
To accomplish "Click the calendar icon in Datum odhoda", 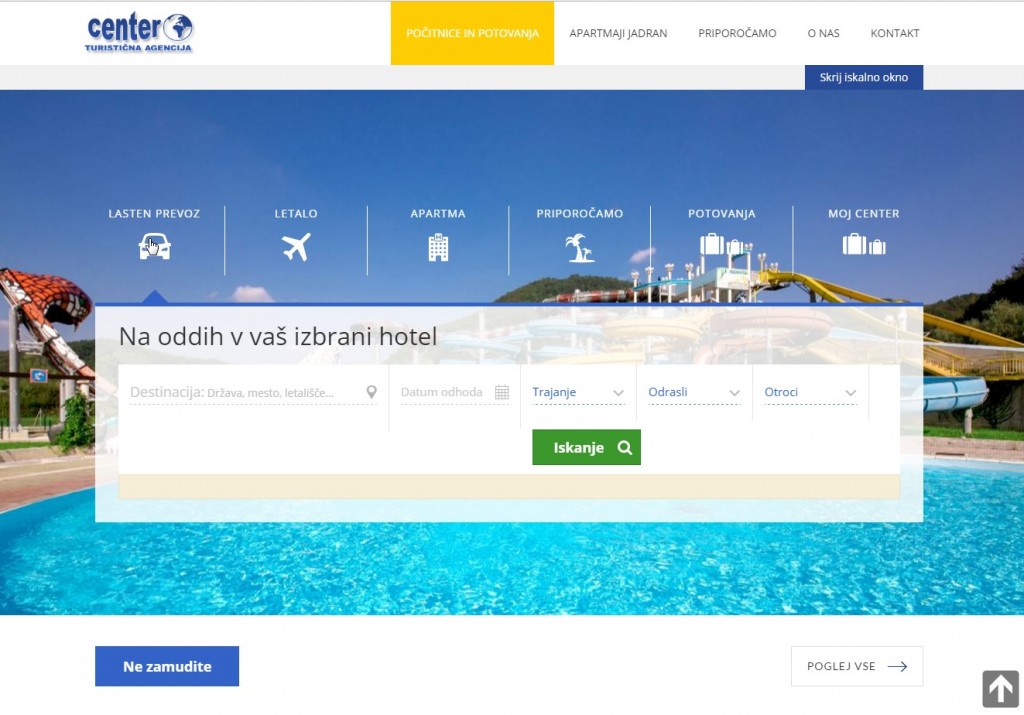I will pyautogui.click(x=502, y=392).
